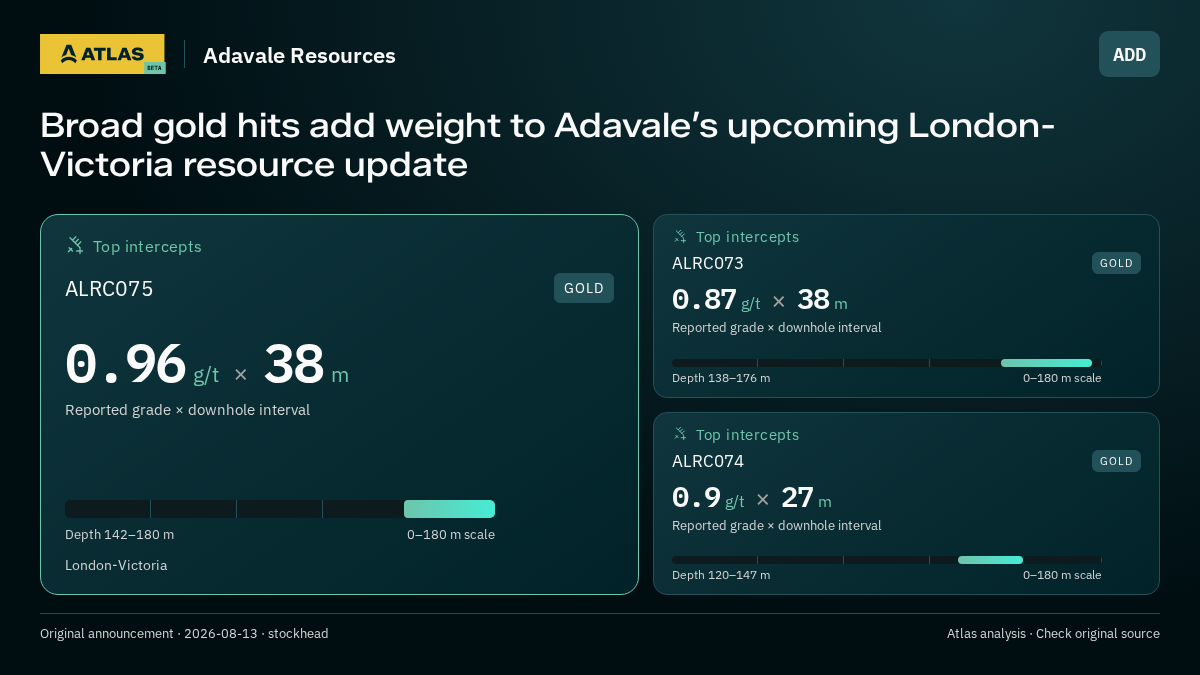This screenshot has width=1200, height=675.
Task: Click the ALRC074 hole ID
Action: pyautogui.click(x=708, y=461)
